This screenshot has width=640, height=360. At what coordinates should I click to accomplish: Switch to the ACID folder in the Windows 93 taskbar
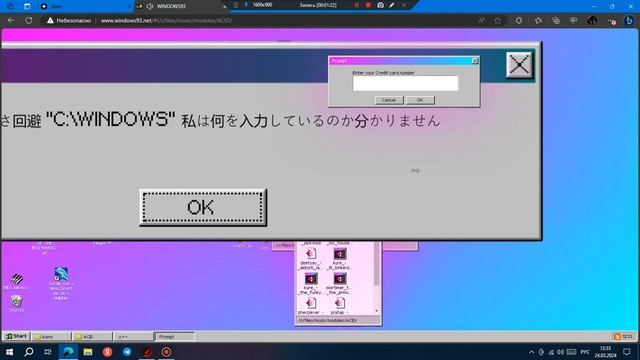pos(92,337)
